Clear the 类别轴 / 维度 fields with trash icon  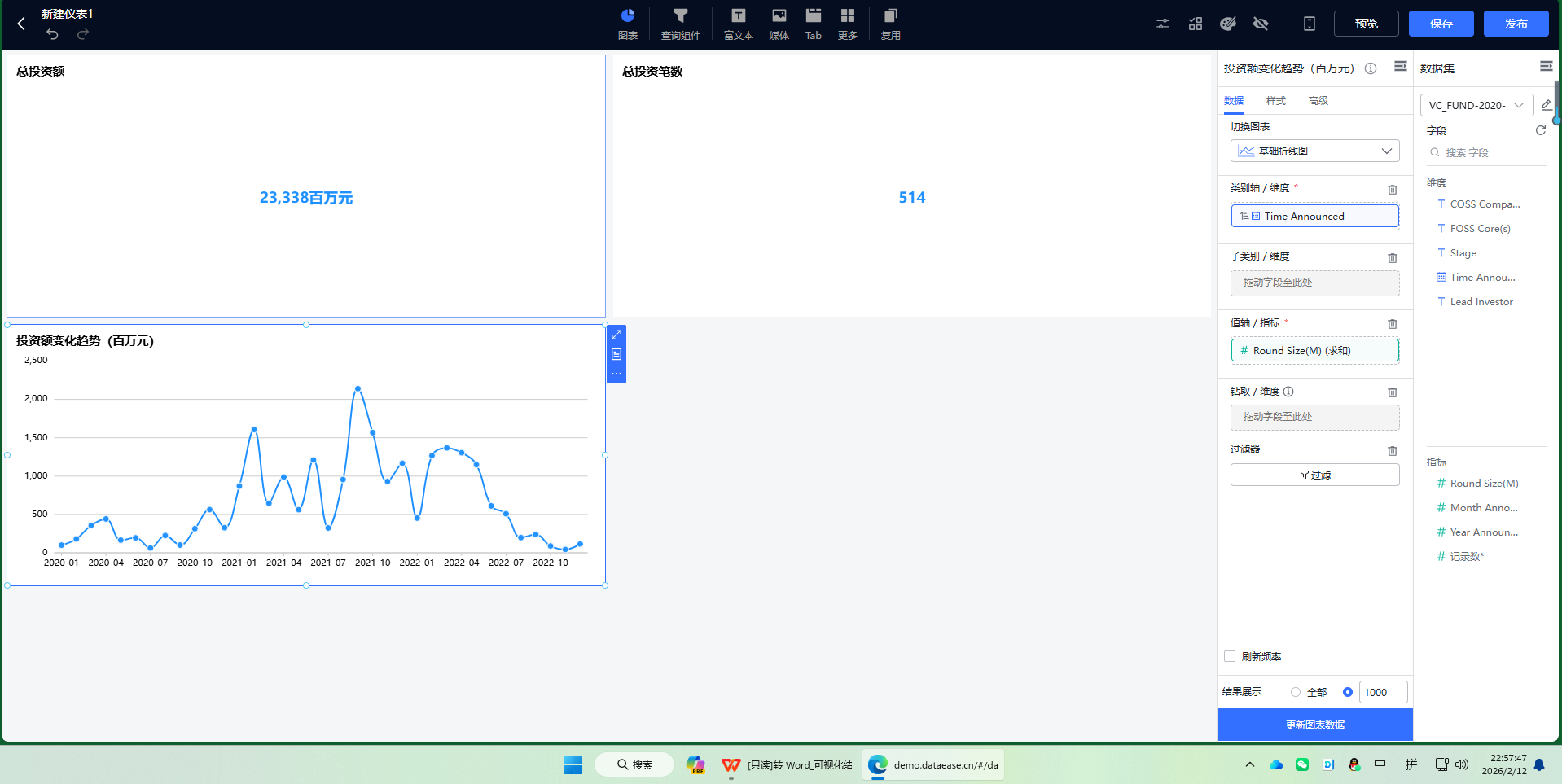coord(1393,190)
